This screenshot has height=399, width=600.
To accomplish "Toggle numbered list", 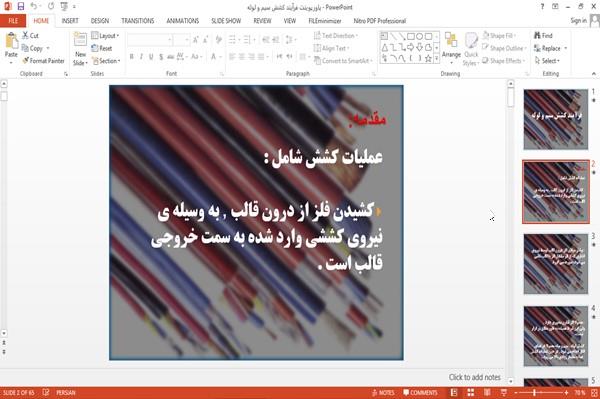I will coord(247,40).
